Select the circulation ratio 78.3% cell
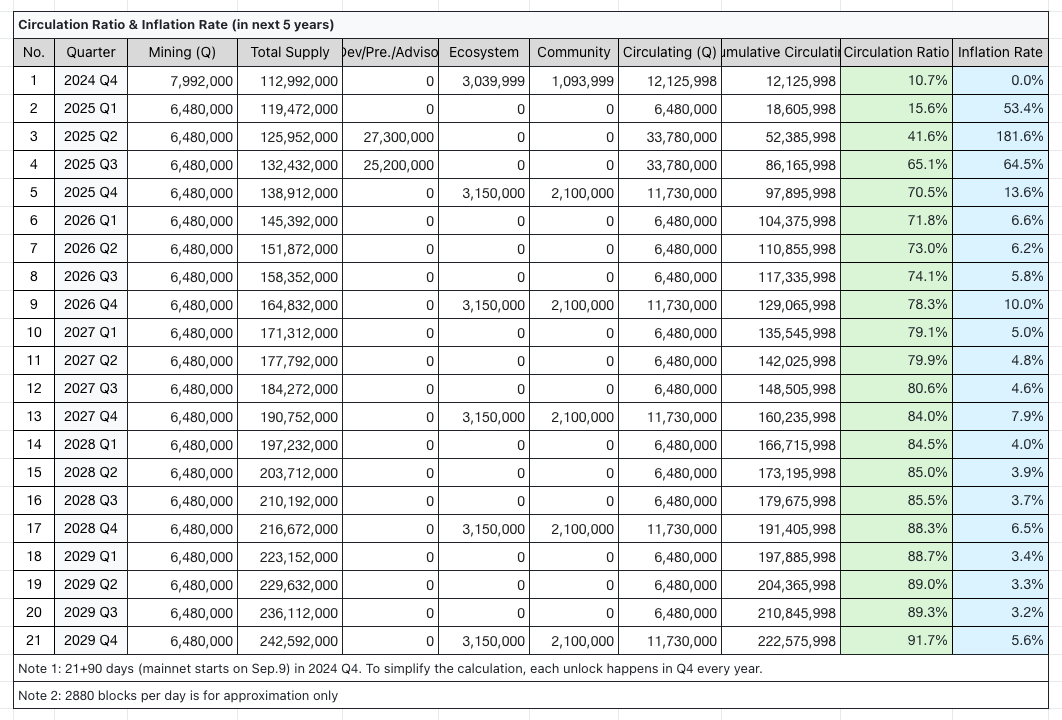Viewport: 1062px width, 720px height. pyautogui.click(x=896, y=305)
